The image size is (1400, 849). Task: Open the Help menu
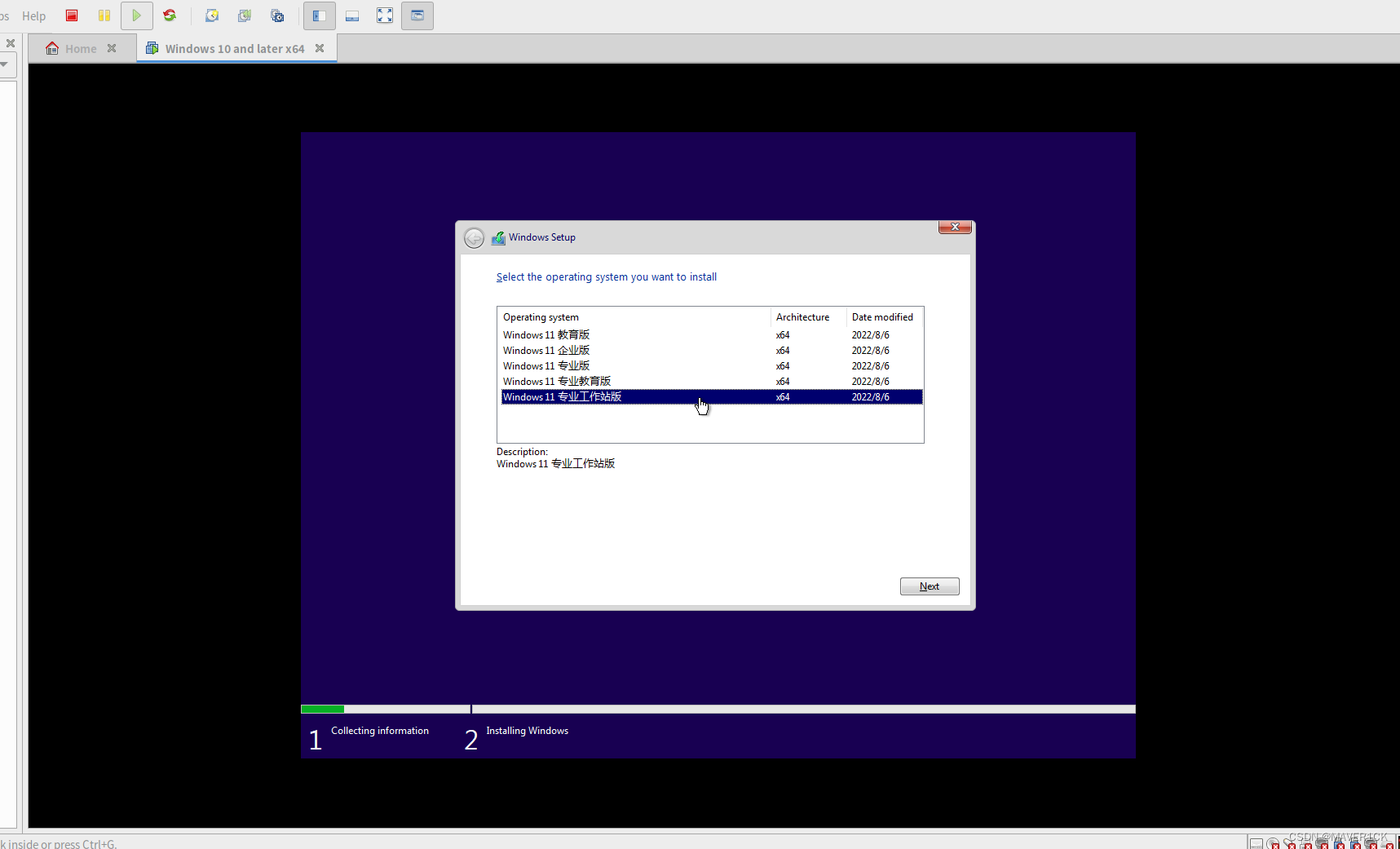coord(33,15)
